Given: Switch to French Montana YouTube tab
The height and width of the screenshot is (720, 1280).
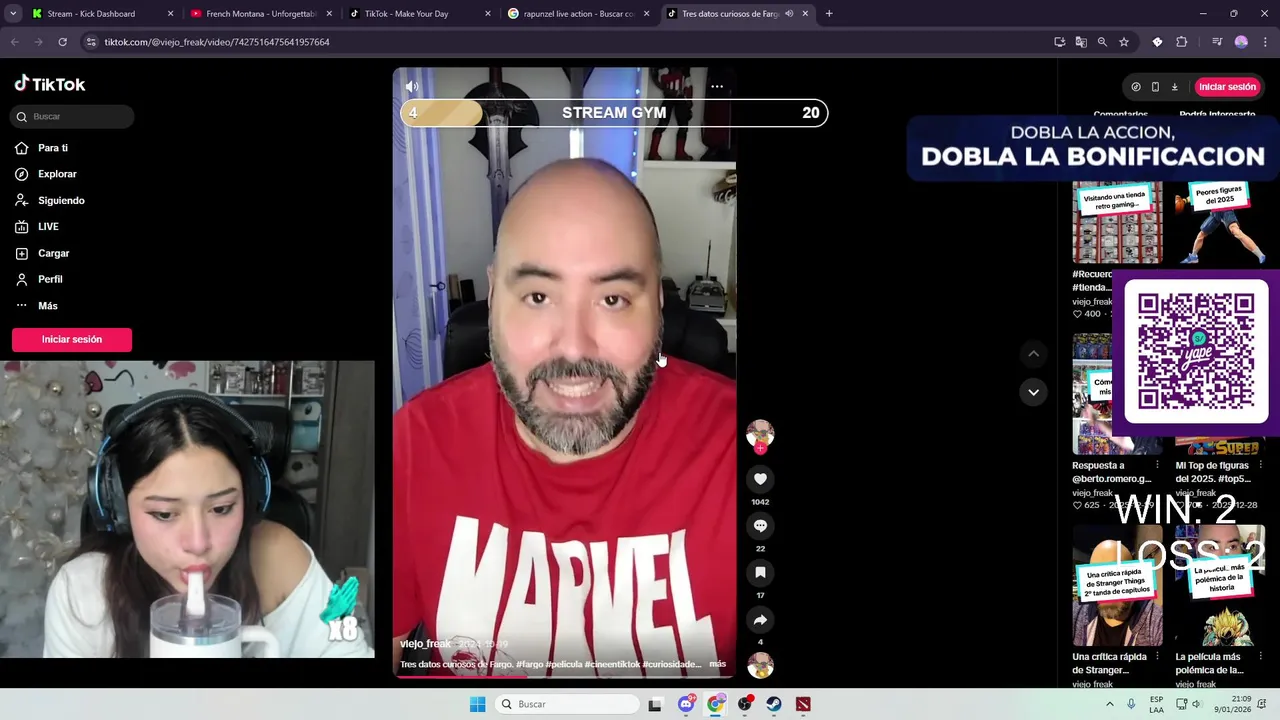Looking at the screenshot, I should [x=260, y=14].
